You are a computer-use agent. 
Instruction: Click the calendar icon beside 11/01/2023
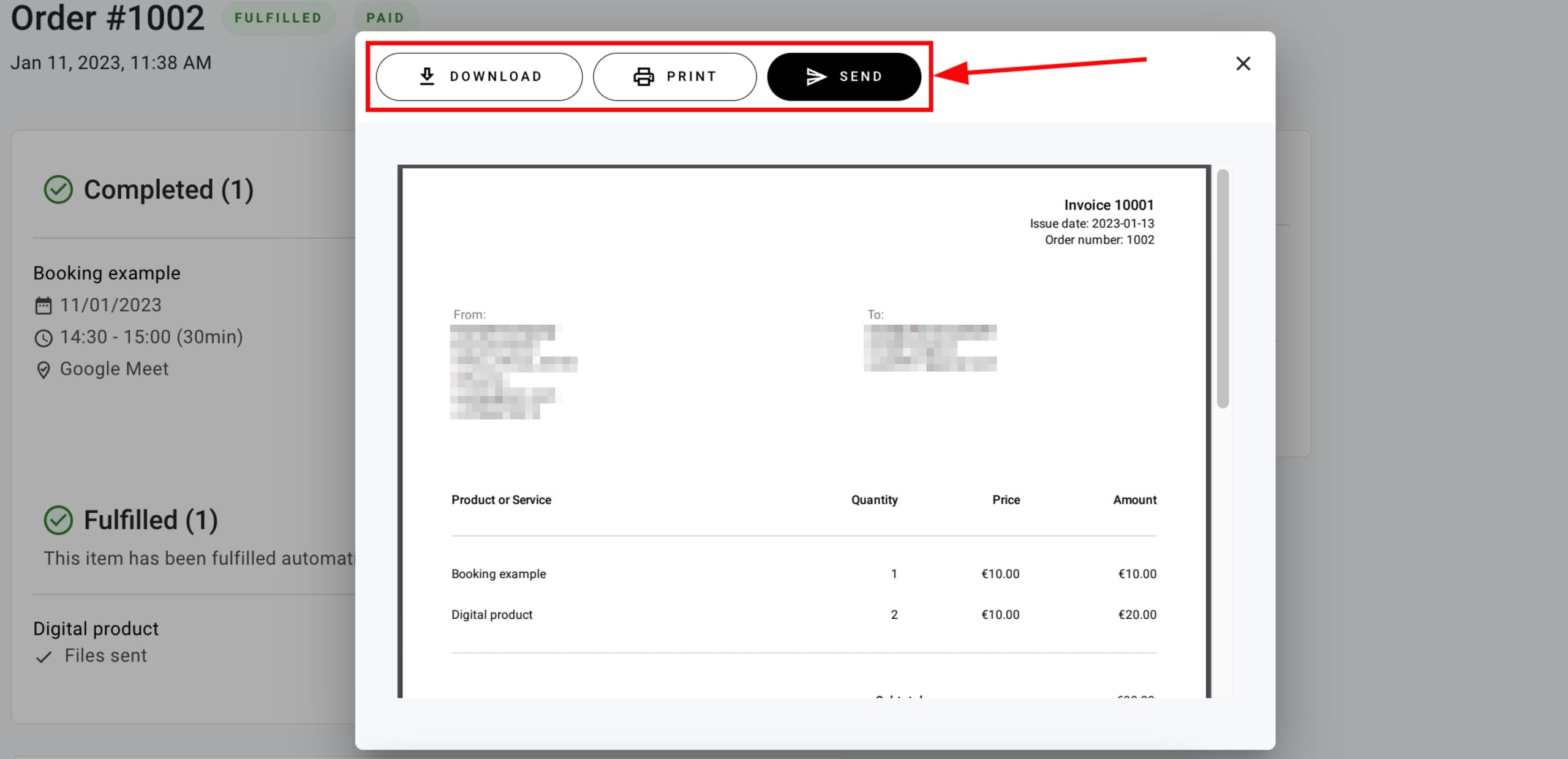click(43, 304)
